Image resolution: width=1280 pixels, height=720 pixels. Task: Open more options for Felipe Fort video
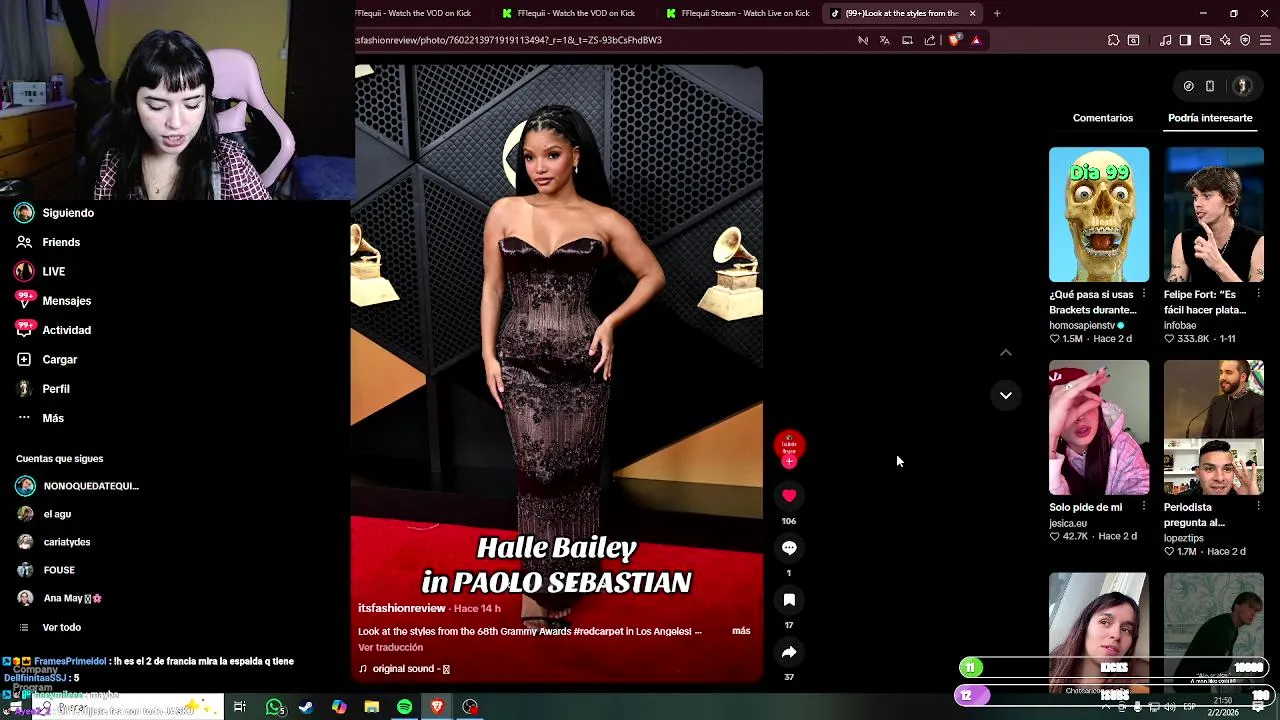coord(1258,294)
